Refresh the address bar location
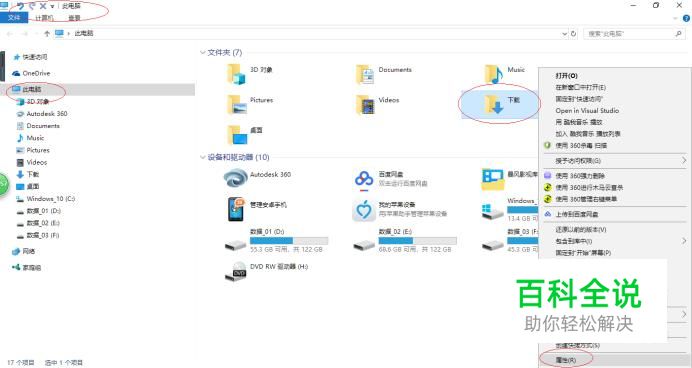Image resolution: width=692 pixels, height=368 pixels. (573, 34)
